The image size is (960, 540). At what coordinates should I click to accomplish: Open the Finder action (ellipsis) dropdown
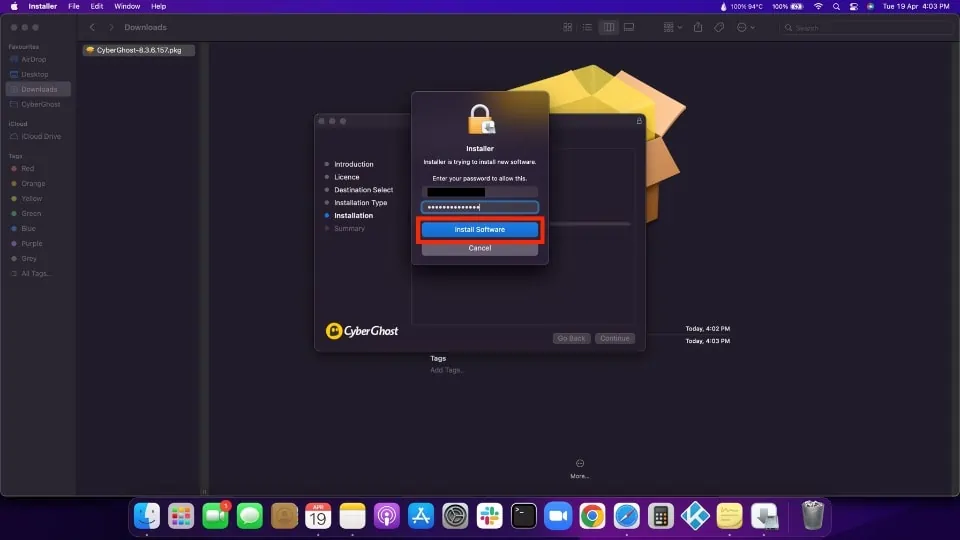(745, 28)
